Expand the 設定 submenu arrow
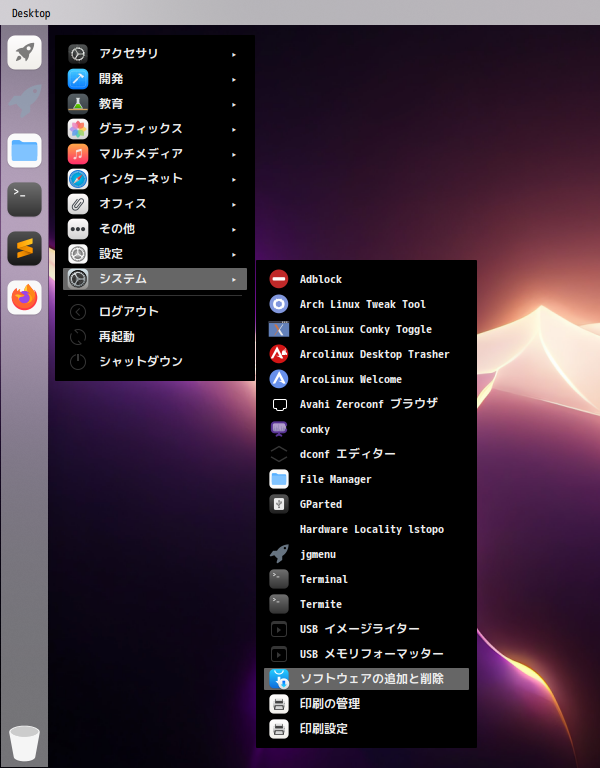600x768 pixels. [234, 254]
